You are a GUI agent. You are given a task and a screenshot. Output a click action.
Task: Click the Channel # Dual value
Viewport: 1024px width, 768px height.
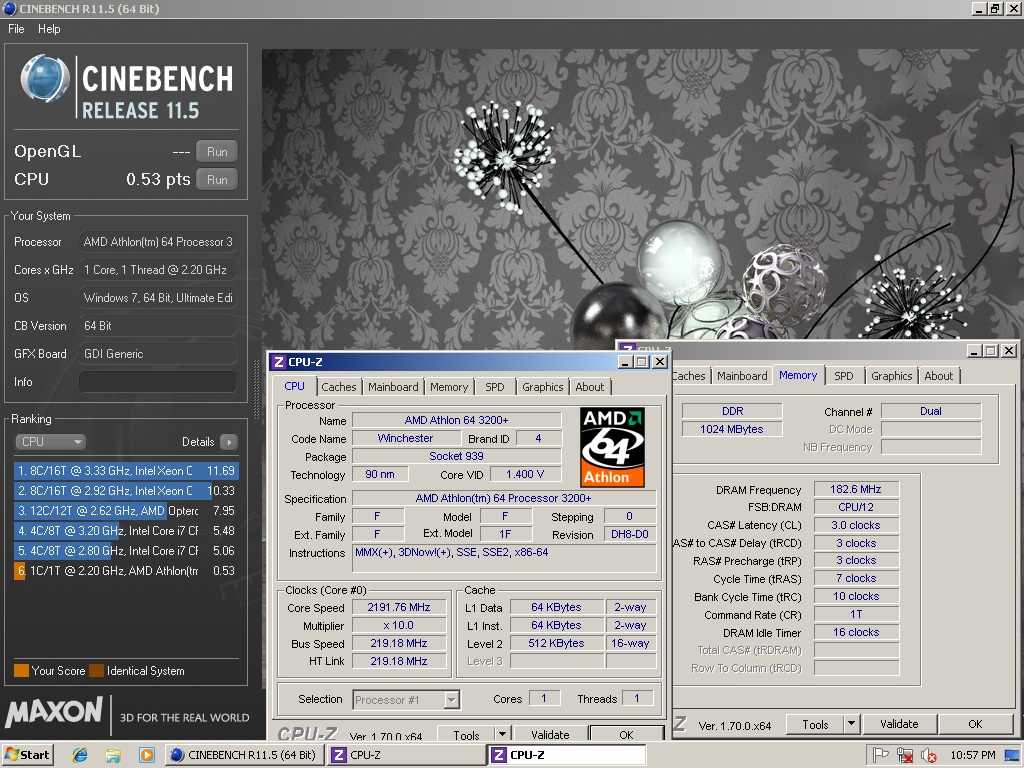[931, 411]
